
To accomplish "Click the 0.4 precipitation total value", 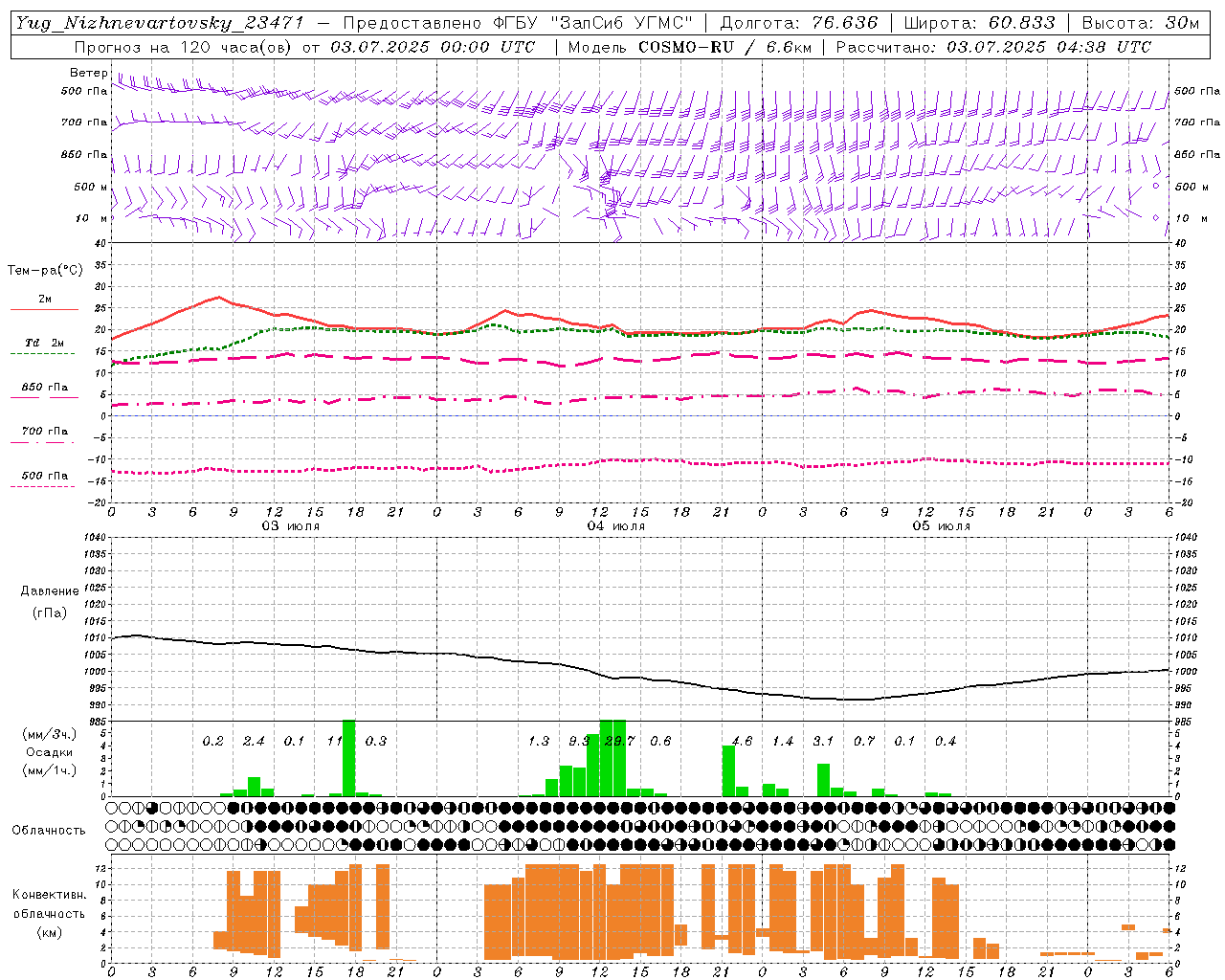I will (946, 741).
